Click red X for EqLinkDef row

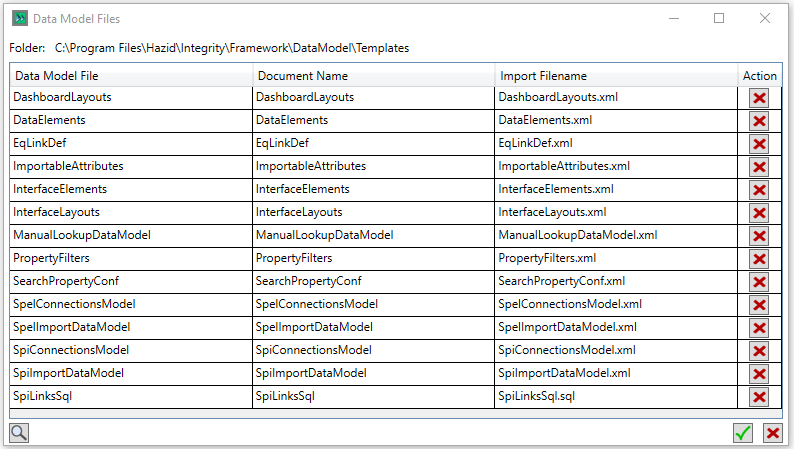tap(759, 144)
